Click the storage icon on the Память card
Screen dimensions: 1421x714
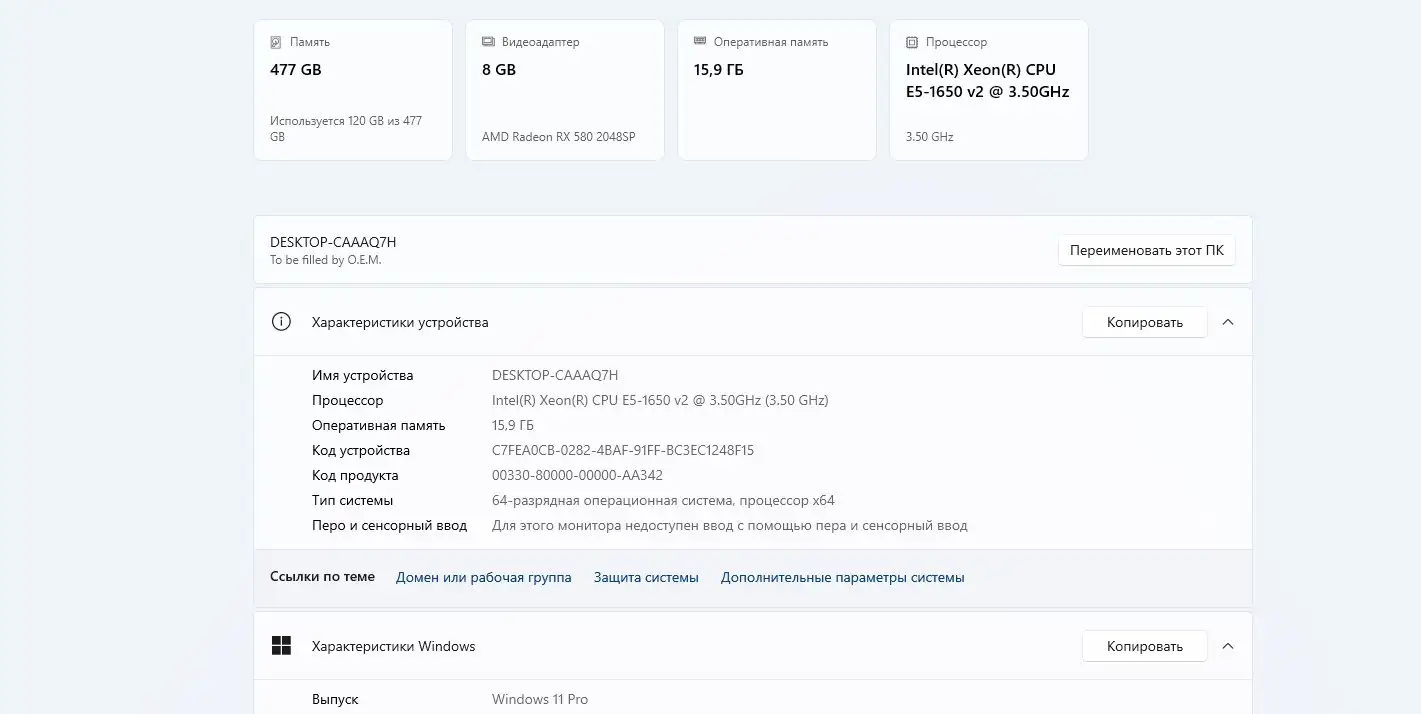(276, 43)
